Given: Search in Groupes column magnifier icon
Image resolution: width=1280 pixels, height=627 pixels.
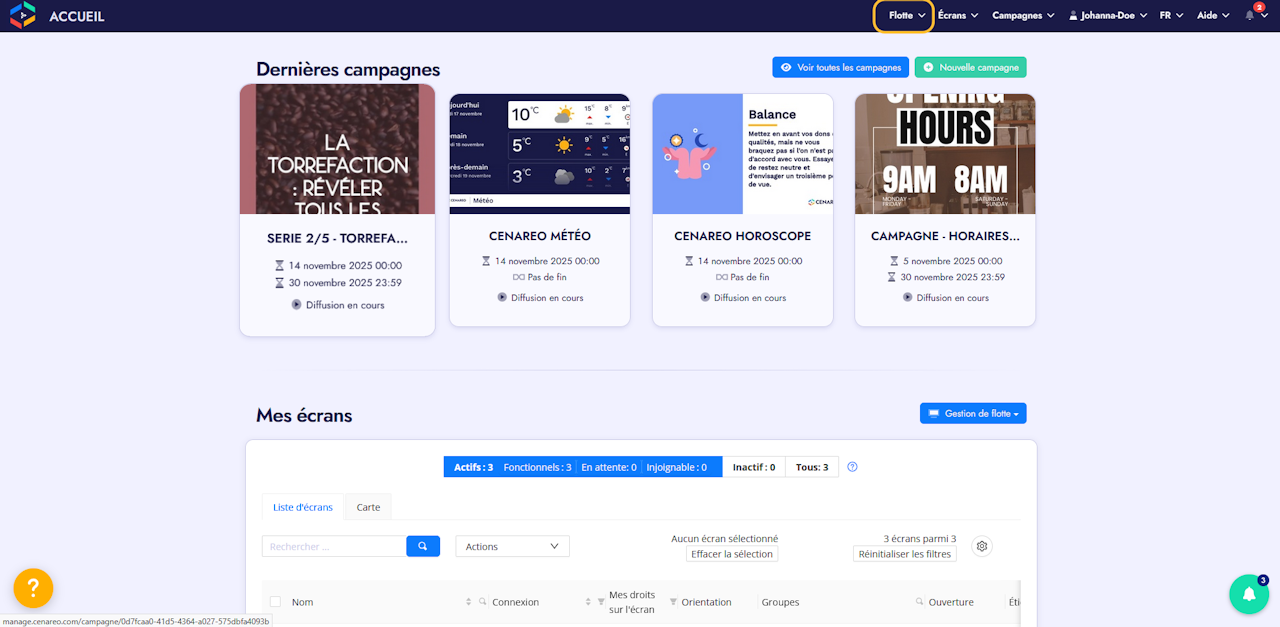Looking at the screenshot, I should 920,602.
